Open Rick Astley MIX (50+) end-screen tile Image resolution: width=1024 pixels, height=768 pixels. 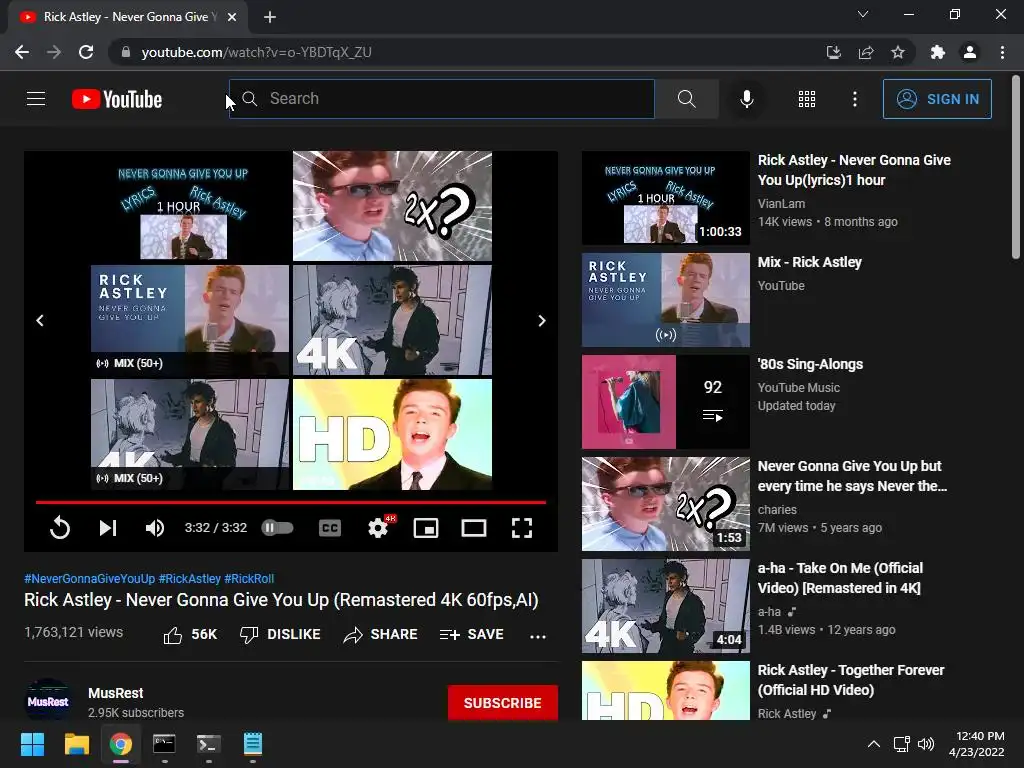189,320
